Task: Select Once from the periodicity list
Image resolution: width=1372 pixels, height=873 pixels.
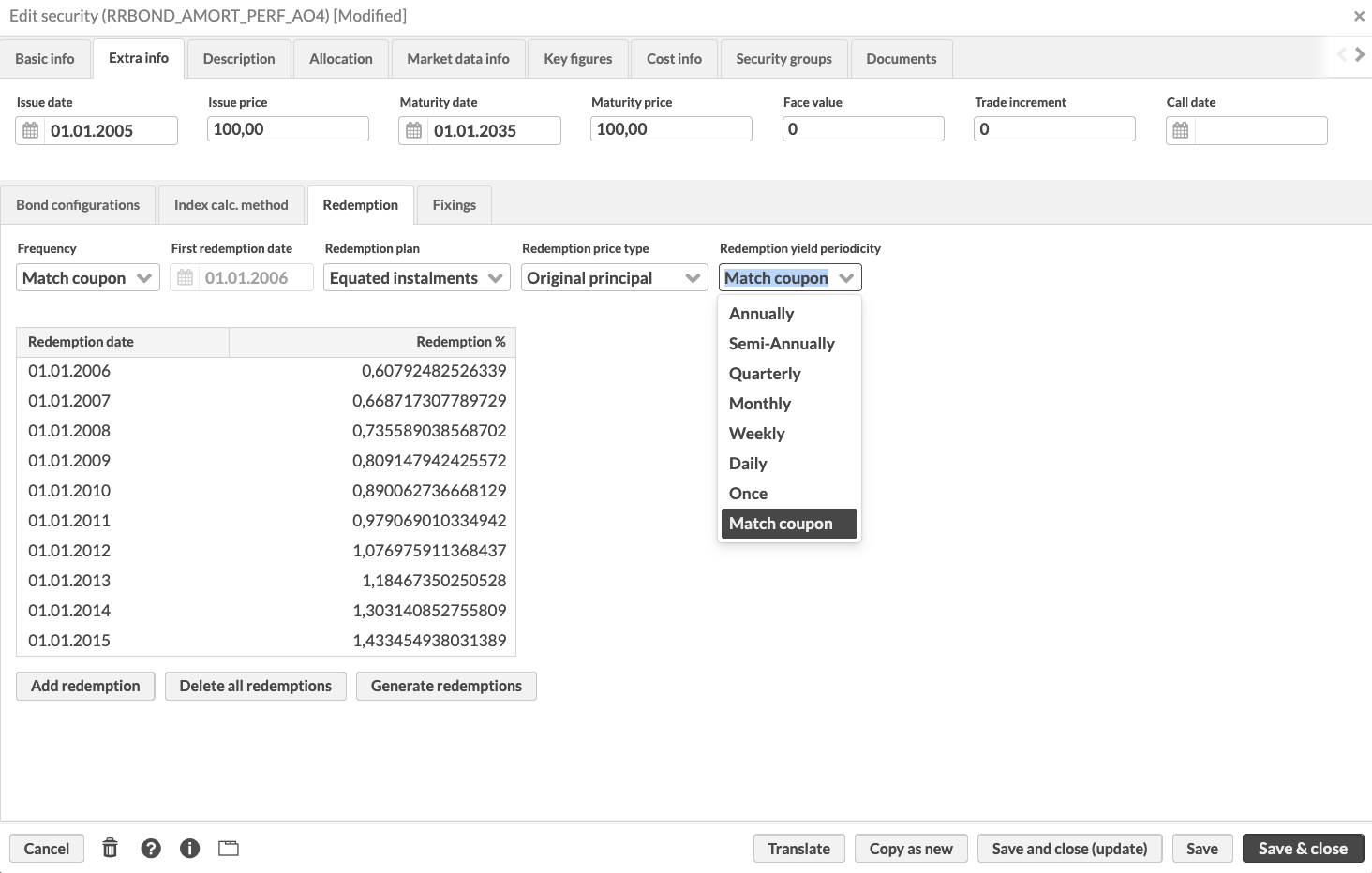Action: click(789, 494)
